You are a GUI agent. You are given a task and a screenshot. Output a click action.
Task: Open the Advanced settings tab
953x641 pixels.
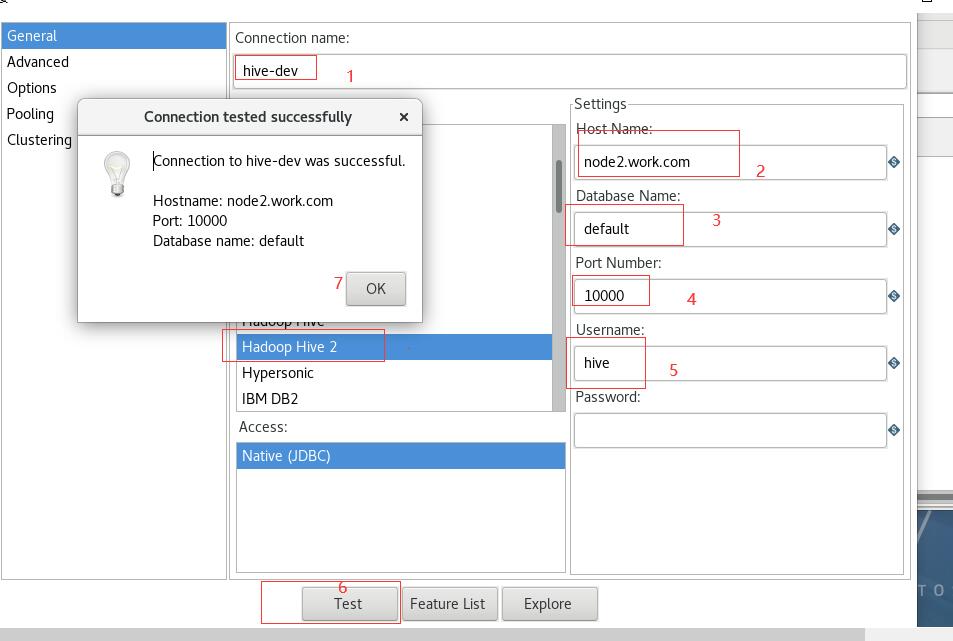coord(114,62)
